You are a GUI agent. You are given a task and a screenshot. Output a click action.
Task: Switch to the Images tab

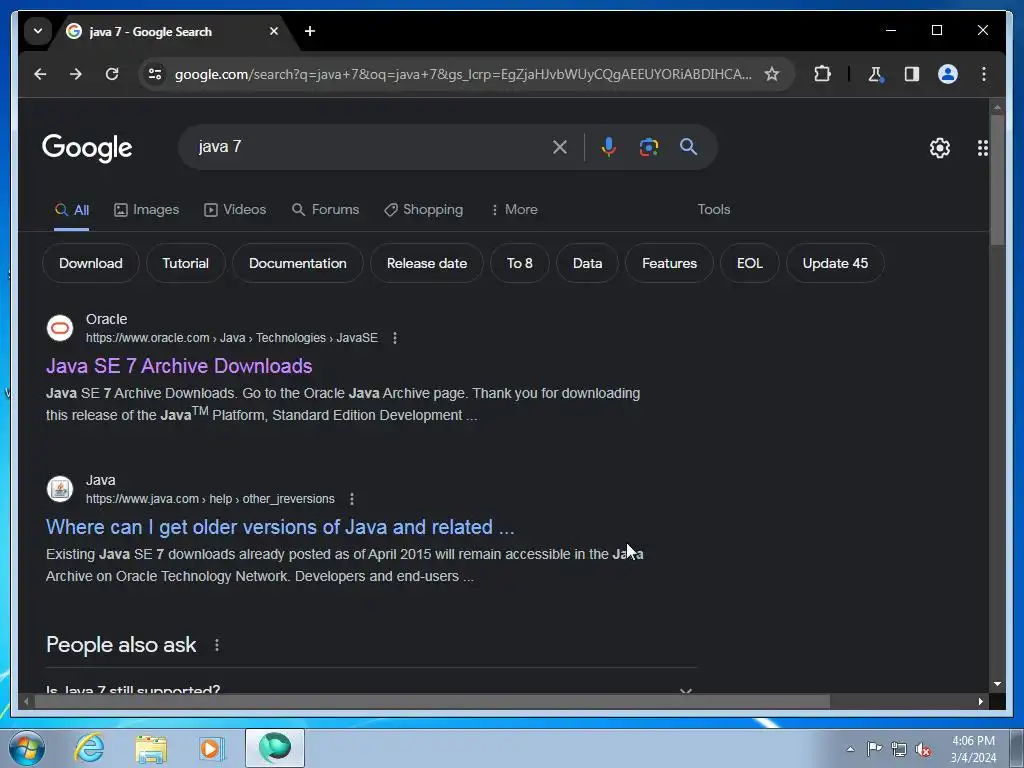146,210
